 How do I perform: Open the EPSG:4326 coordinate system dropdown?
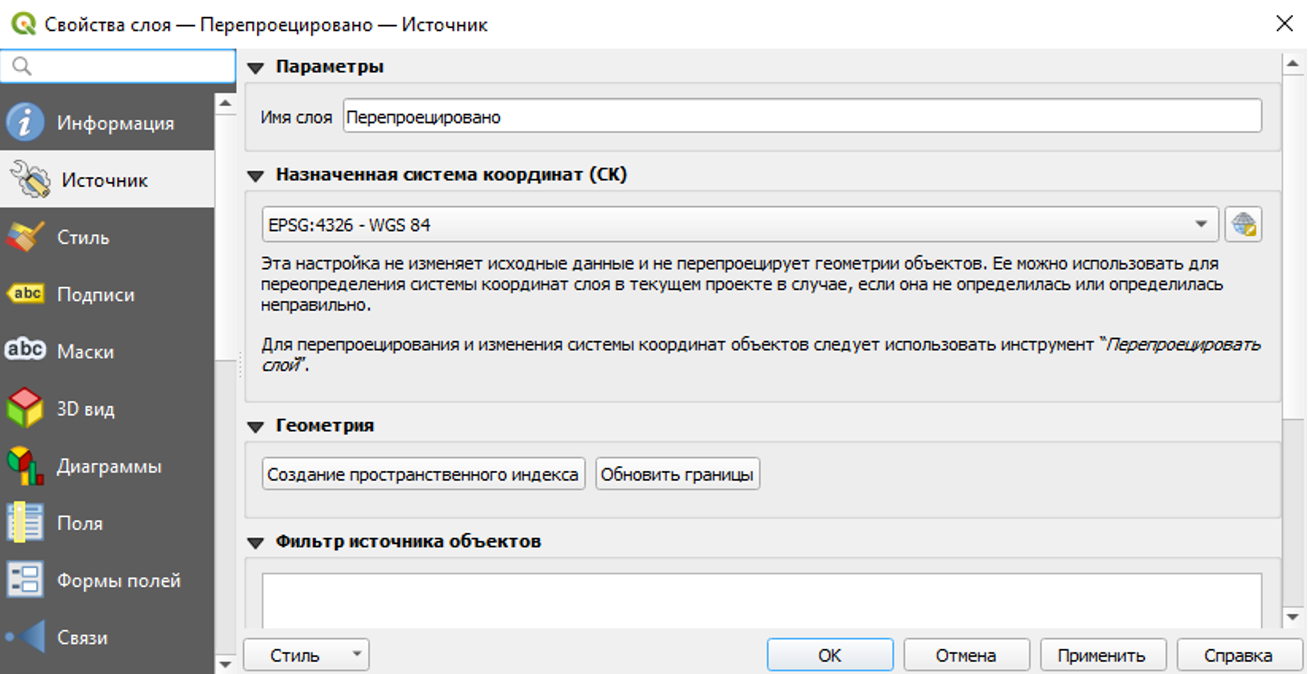pos(739,225)
